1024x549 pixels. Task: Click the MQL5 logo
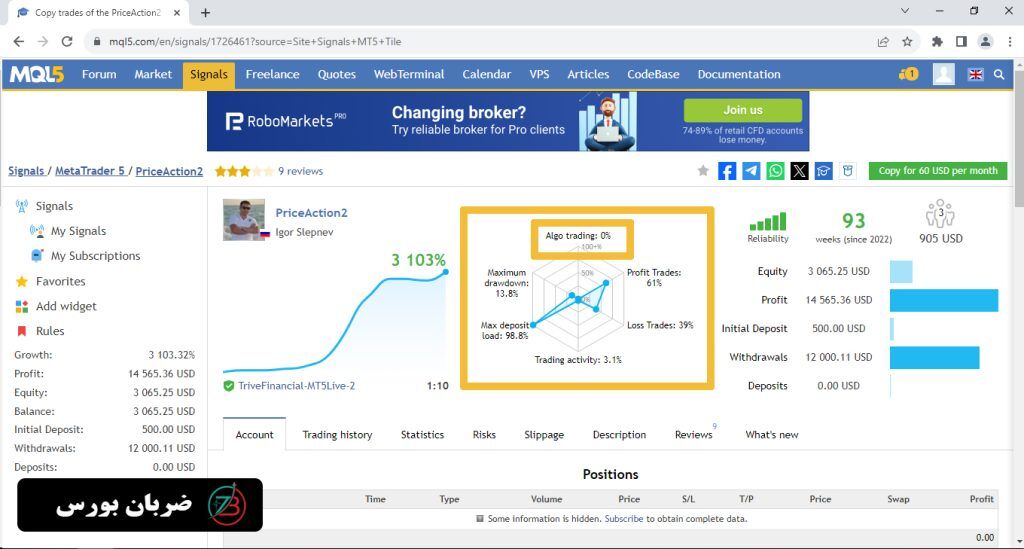point(37,74)
